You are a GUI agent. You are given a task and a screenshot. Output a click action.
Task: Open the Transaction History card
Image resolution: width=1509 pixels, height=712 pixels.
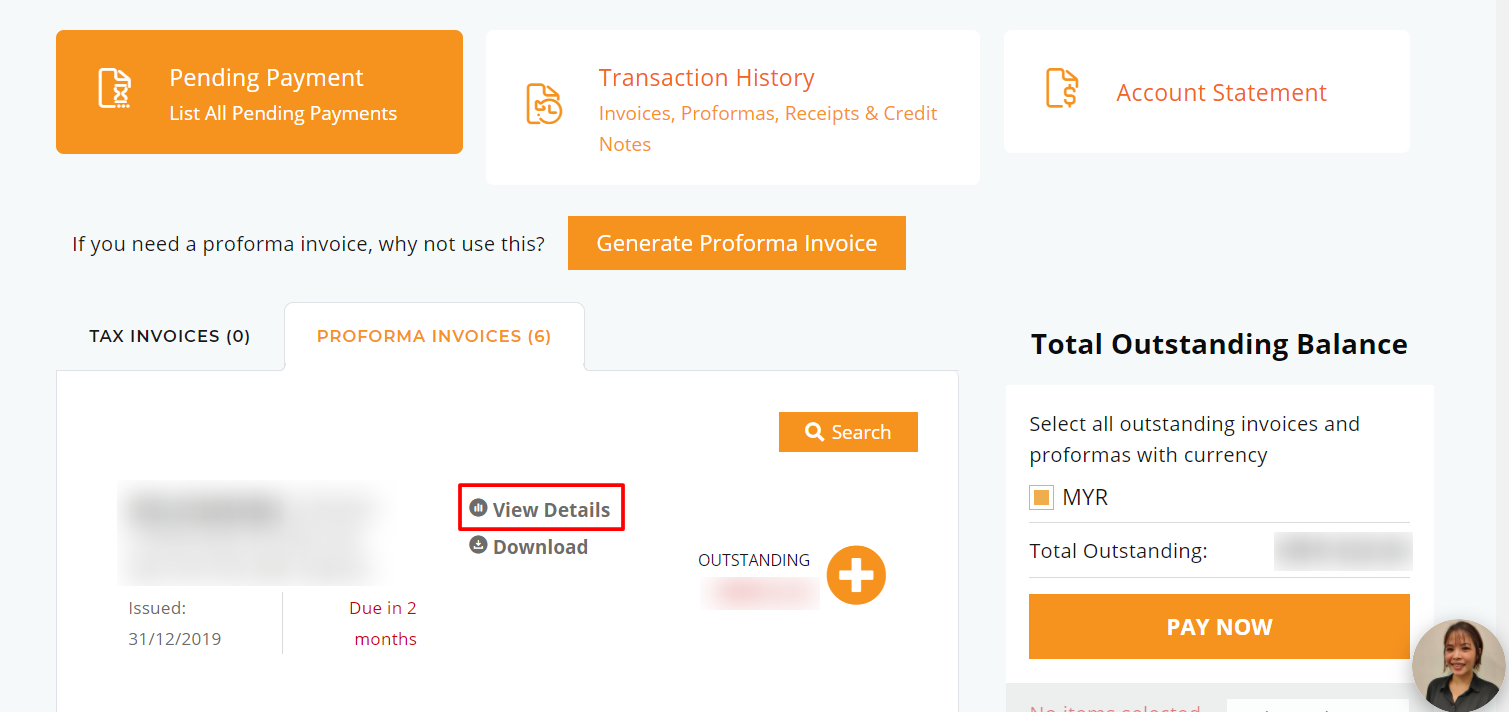point(733,107)
